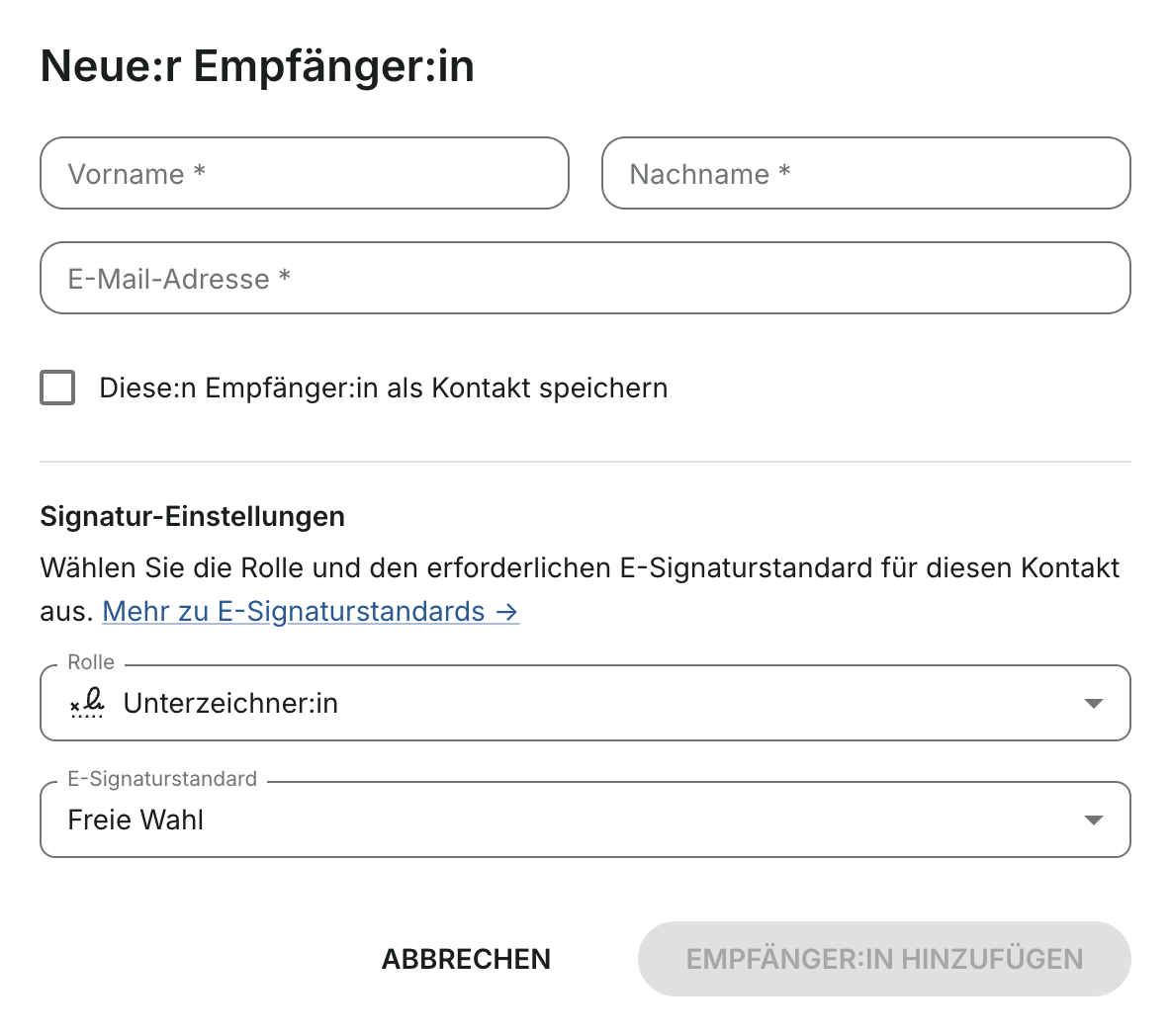Click the signature icon in Rolle field
The height and width of the screenshot is (1036, 1171).
(x=87, y=702)
